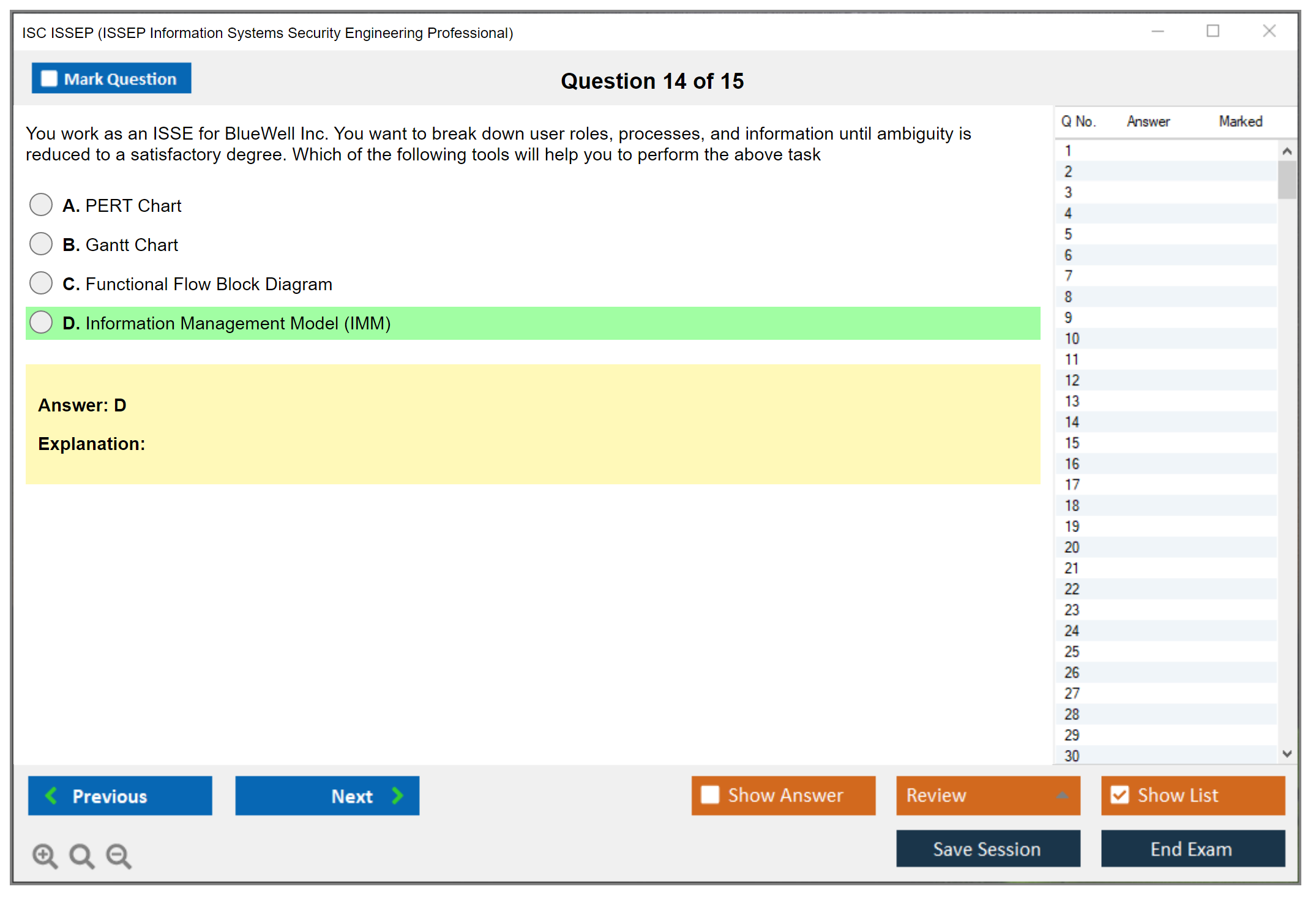
Task: Click the zoom in magnifier icon
Action: point(45,855)
